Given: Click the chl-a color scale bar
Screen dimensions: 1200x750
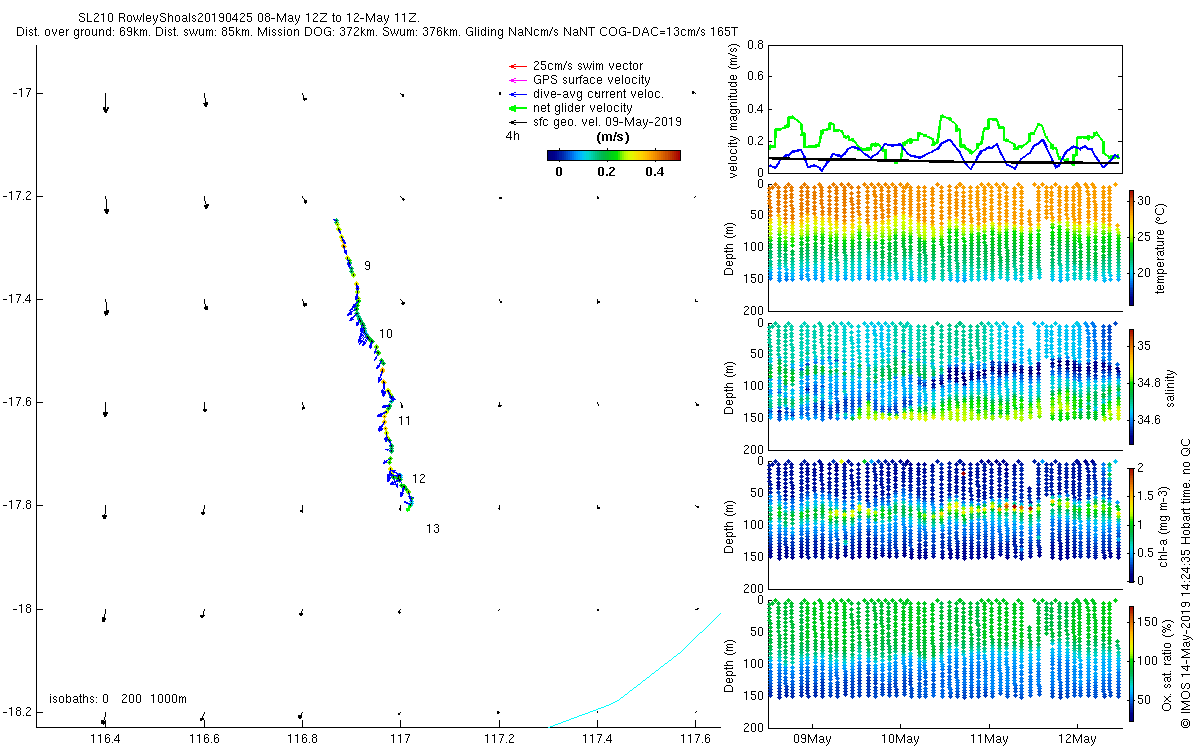Looking at the screenshot, I should click(x=1131, y=524).
